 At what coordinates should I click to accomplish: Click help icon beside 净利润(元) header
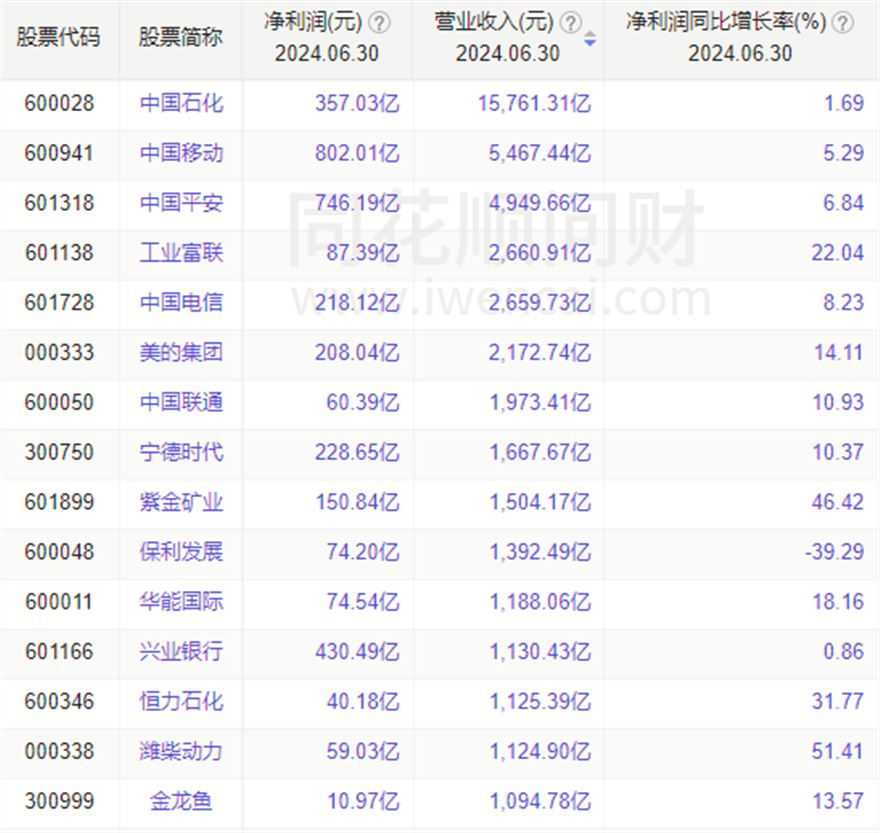[380, 23]
